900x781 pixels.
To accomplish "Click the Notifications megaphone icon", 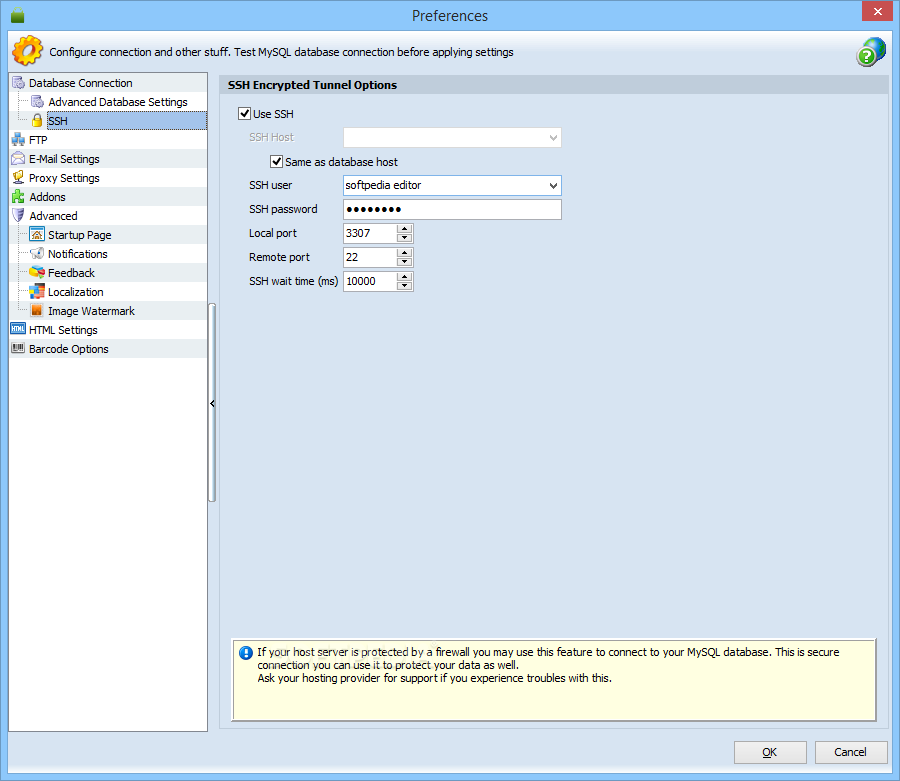I will click(37, 253).
